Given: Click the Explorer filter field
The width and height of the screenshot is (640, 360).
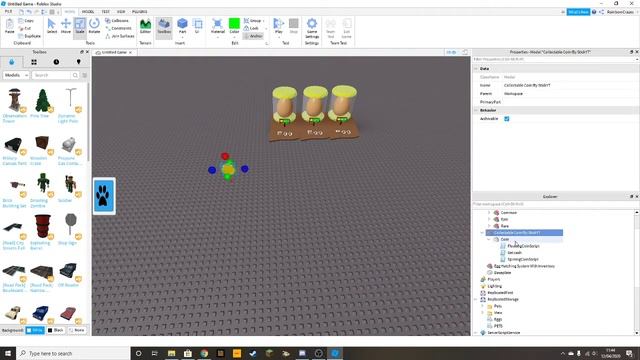Looking at the screenshot, I should click(553, 204).
